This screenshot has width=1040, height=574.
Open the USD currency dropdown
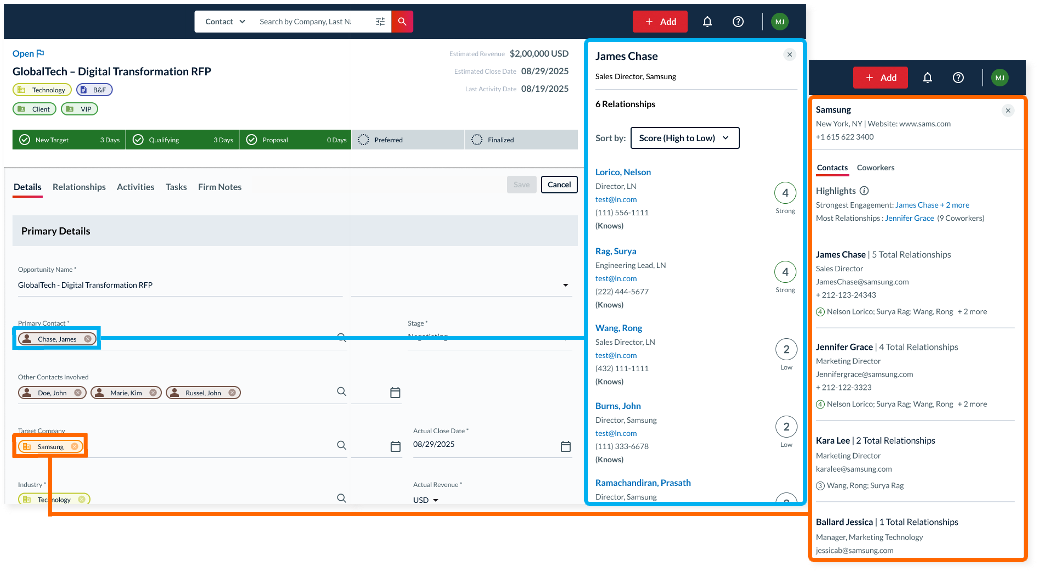coord(426,500)
